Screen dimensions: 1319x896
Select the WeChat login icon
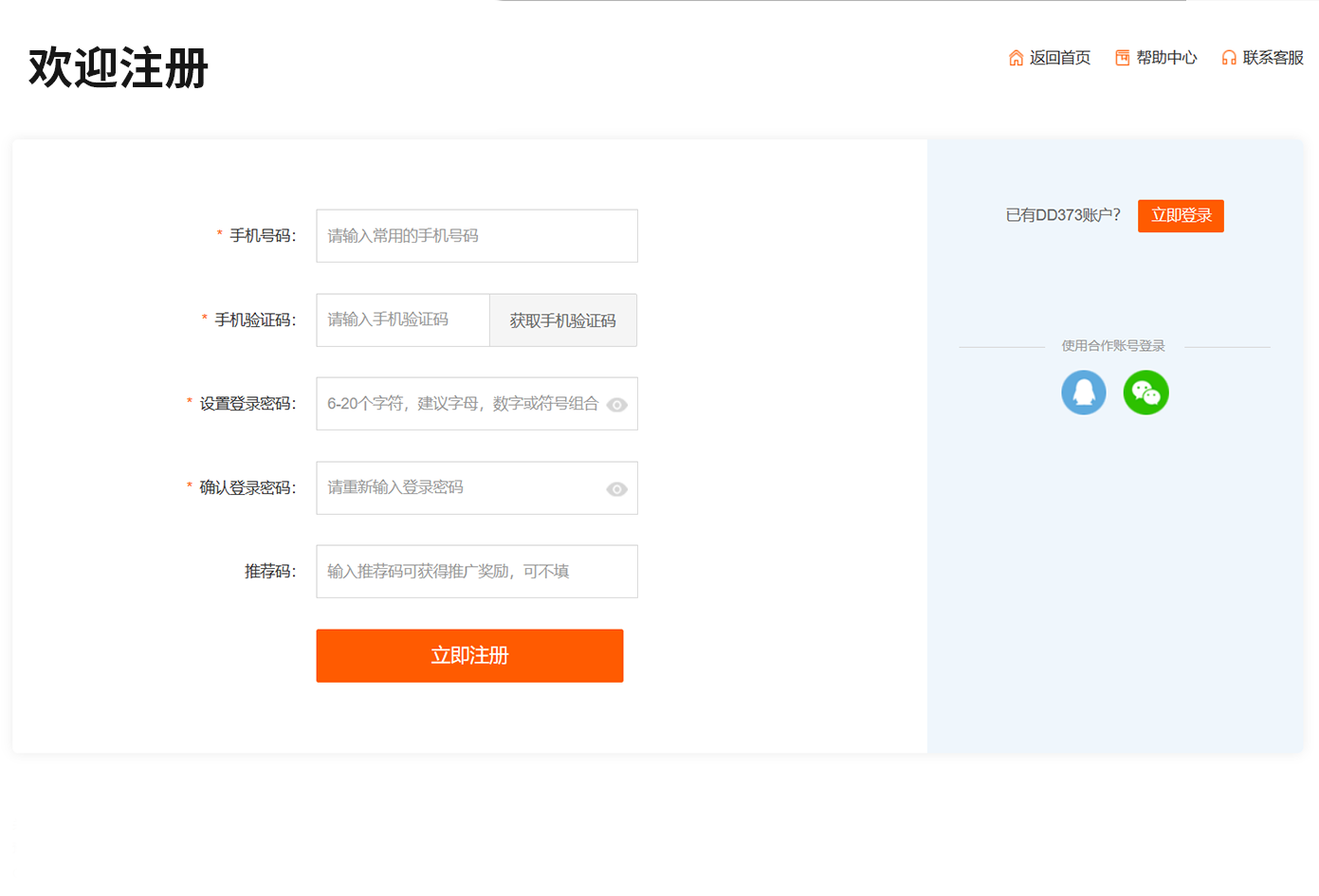coord(1146,392)
